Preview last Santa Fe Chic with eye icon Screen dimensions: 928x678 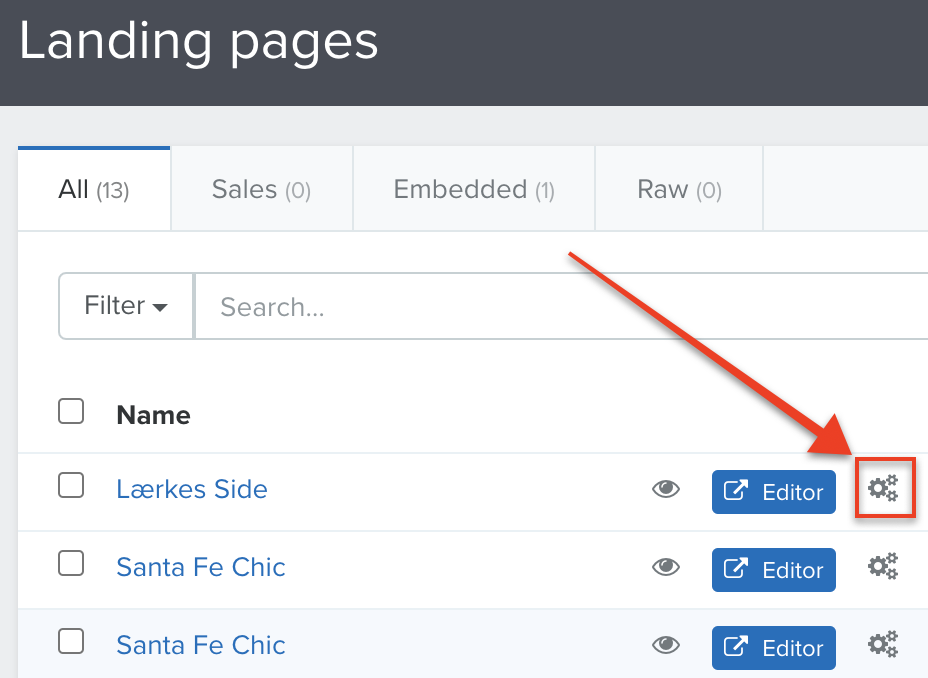pyautogui.click(x=666, y=644)
